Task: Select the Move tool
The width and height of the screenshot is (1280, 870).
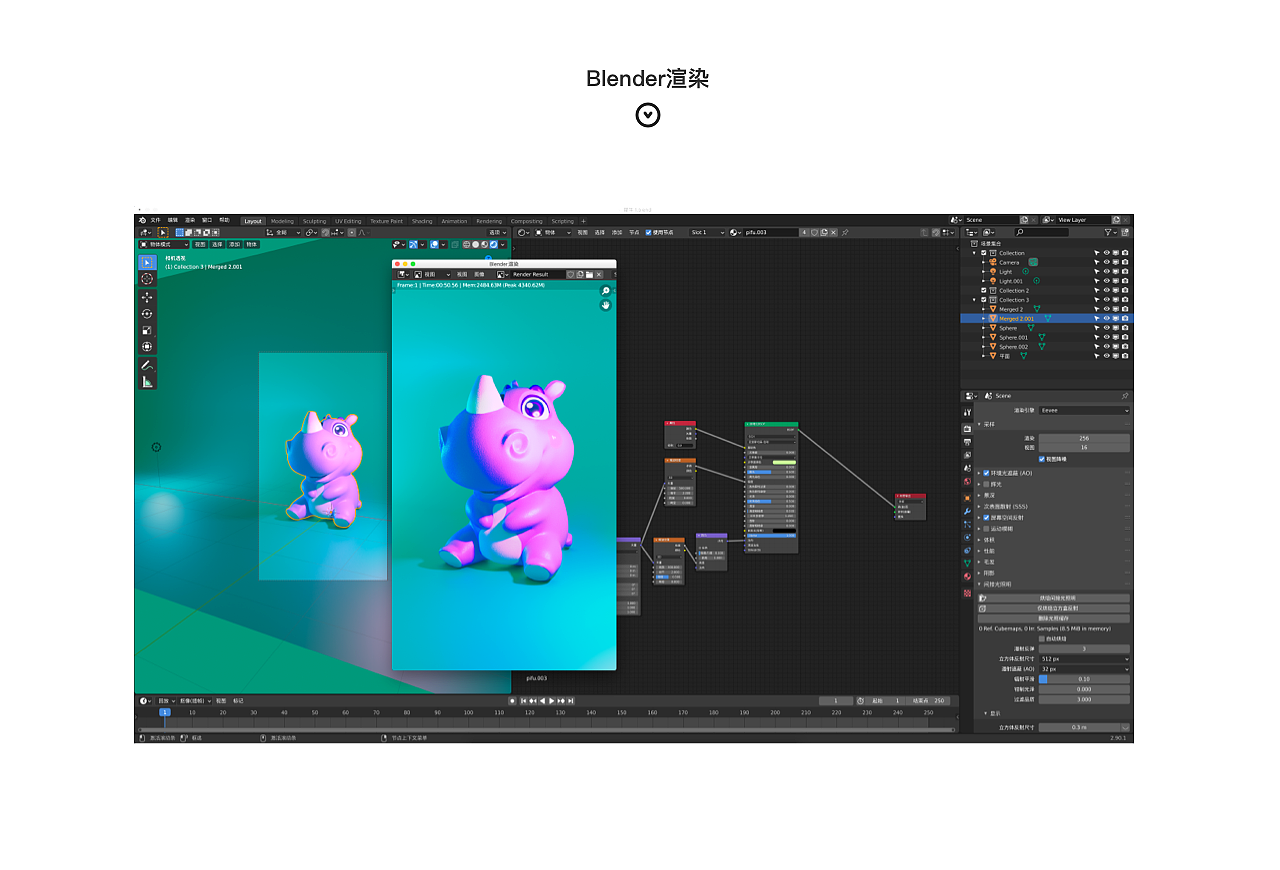Action: pos(147,297)
